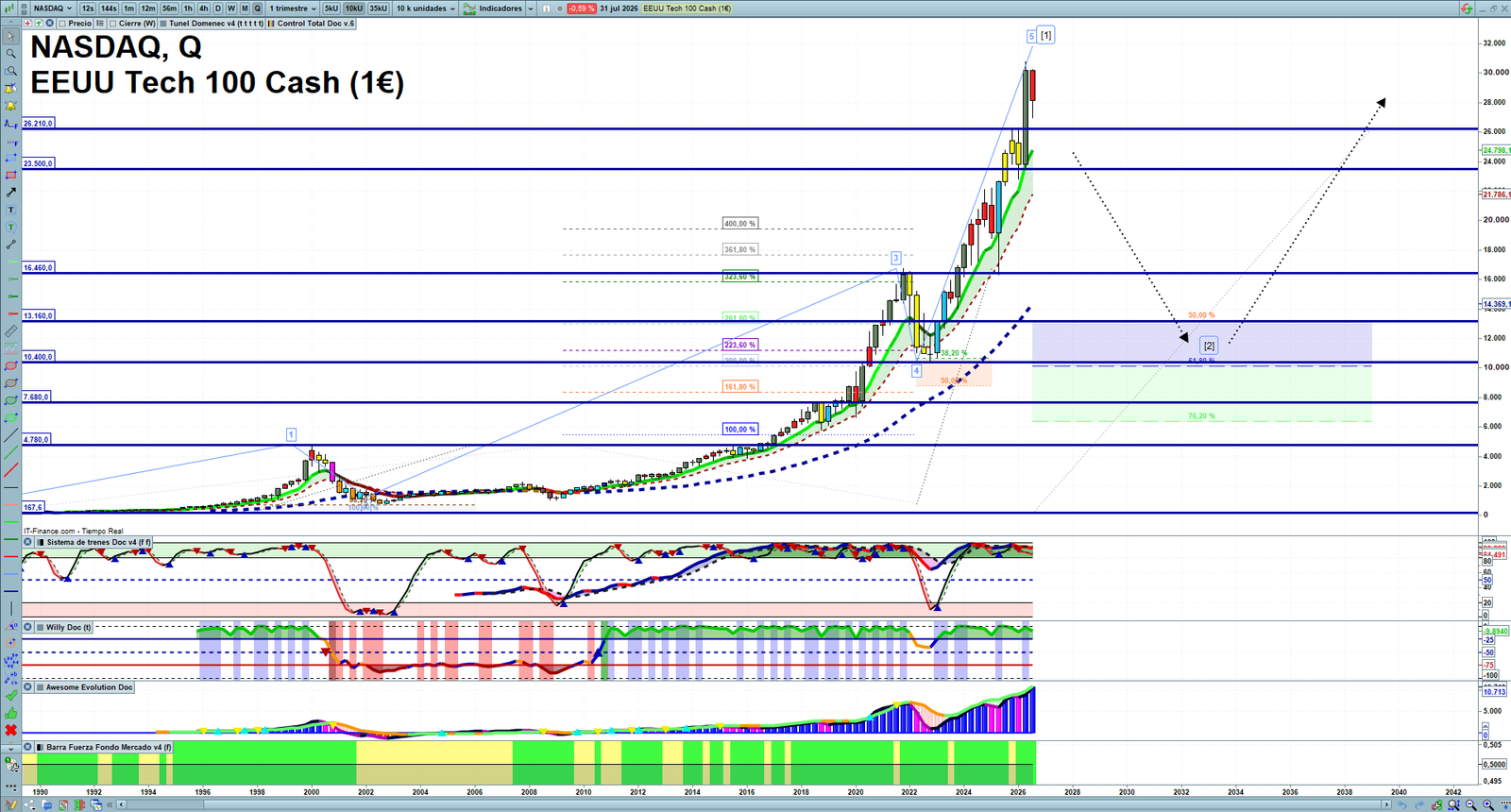Click the '-0,59 %' change badge

click(581, 8)
